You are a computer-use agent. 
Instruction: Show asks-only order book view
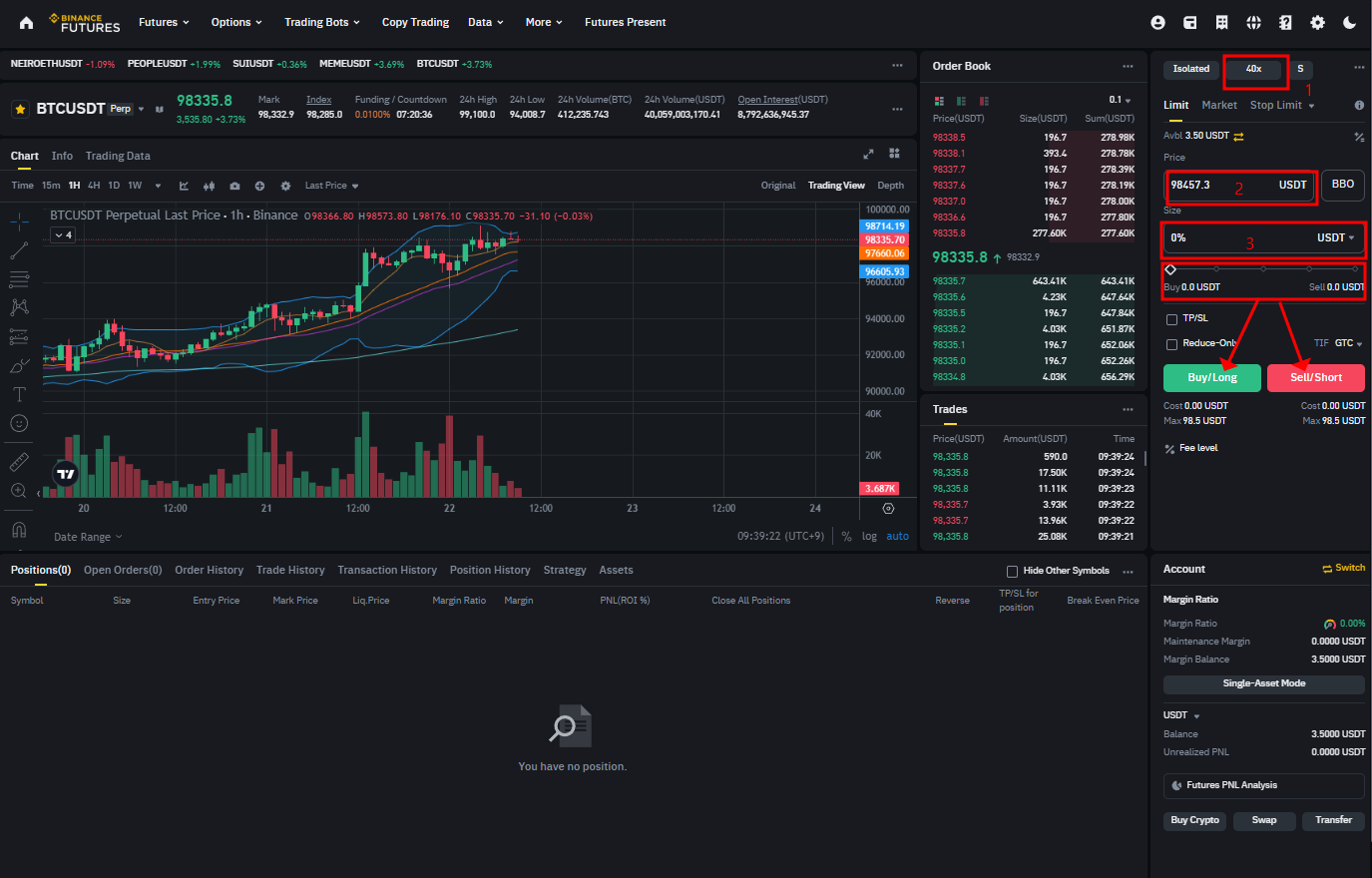[984, 101]
